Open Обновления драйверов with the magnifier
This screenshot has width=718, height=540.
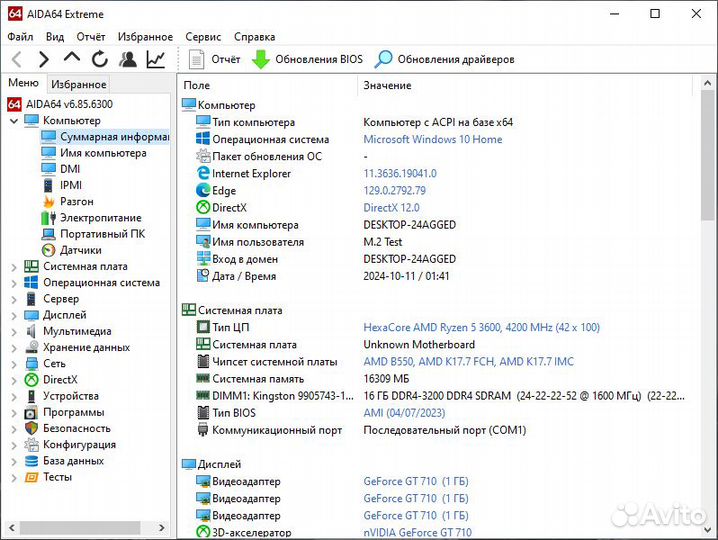point(445,60)
